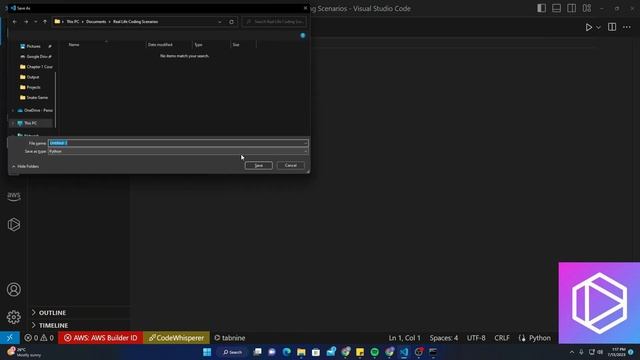Select OneDrive - Personal in navigation pane
Viewport: 640px width, 360px height.
pyautogui.click(x=35, y=110)
